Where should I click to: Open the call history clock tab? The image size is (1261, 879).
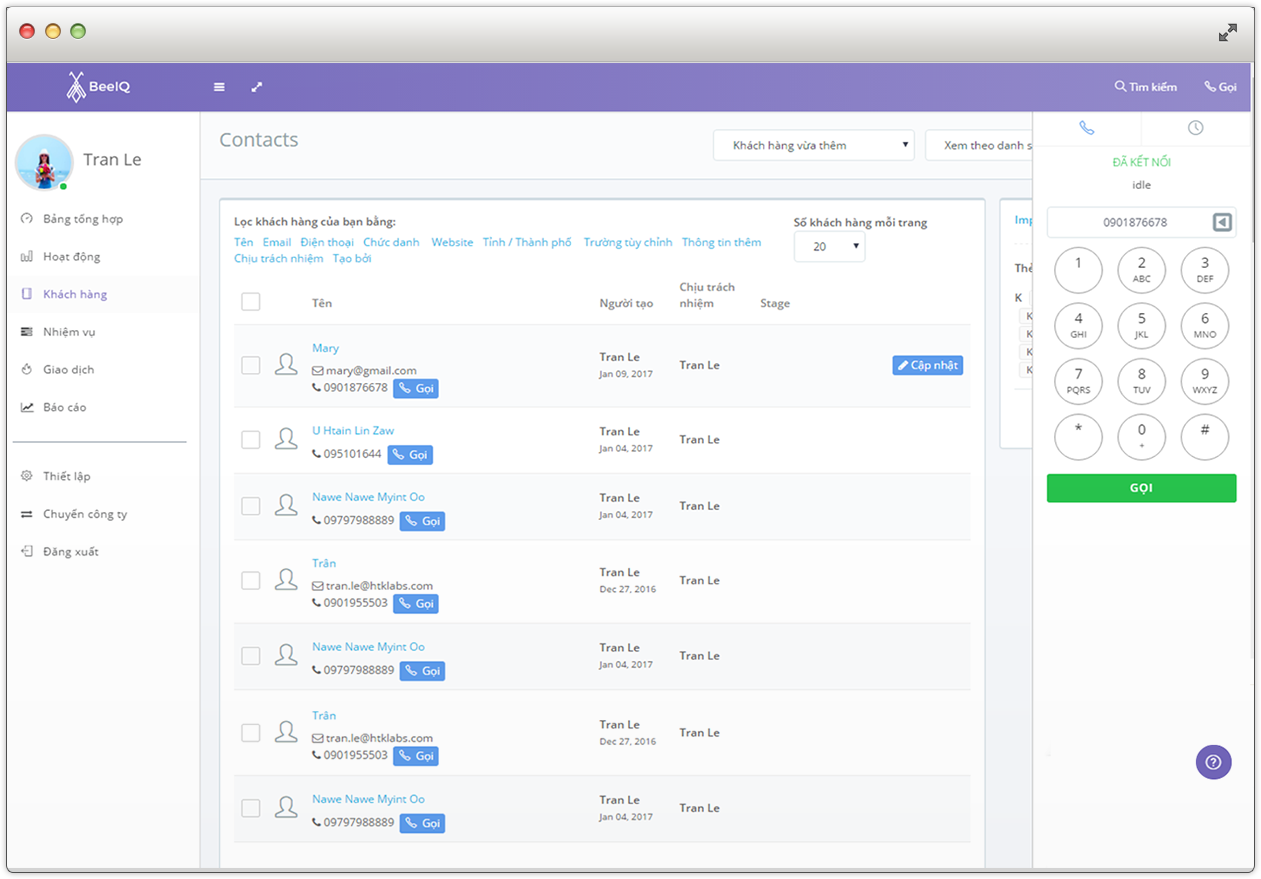point(1195,128)
